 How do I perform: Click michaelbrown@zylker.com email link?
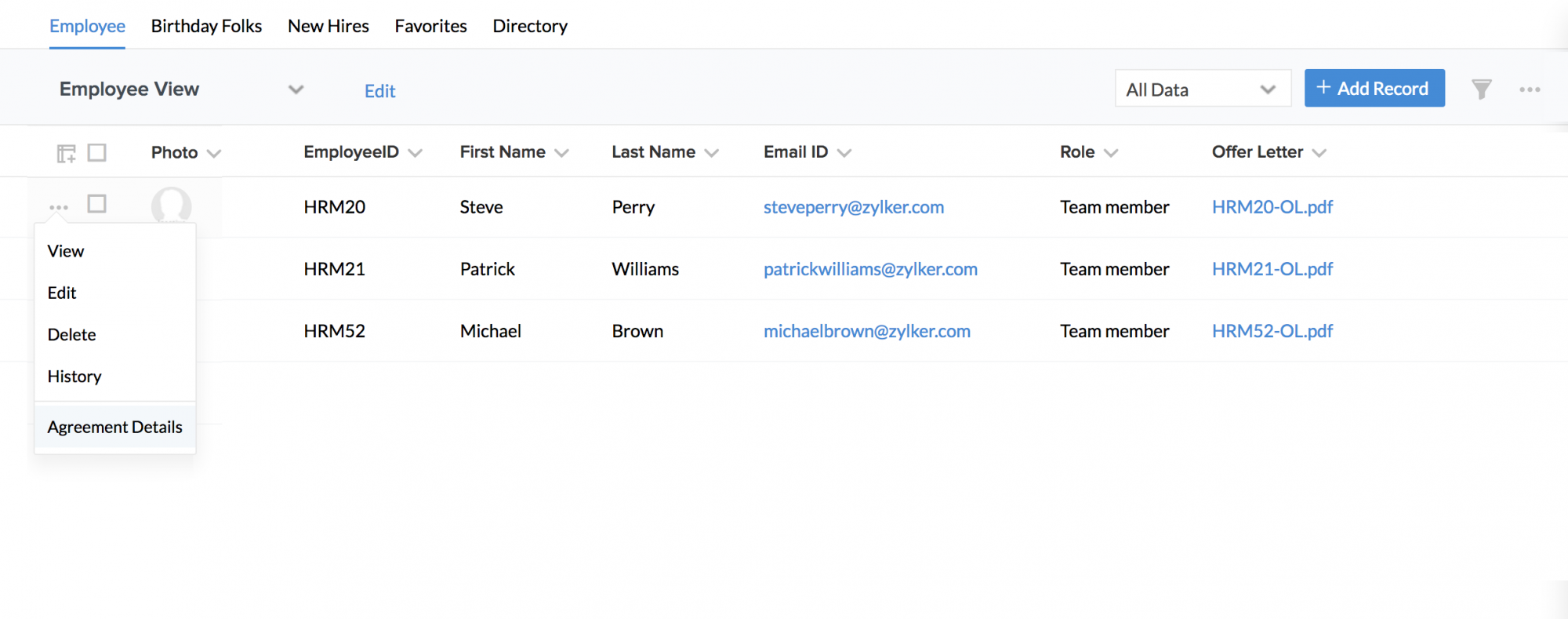click(x=866, y=331)
